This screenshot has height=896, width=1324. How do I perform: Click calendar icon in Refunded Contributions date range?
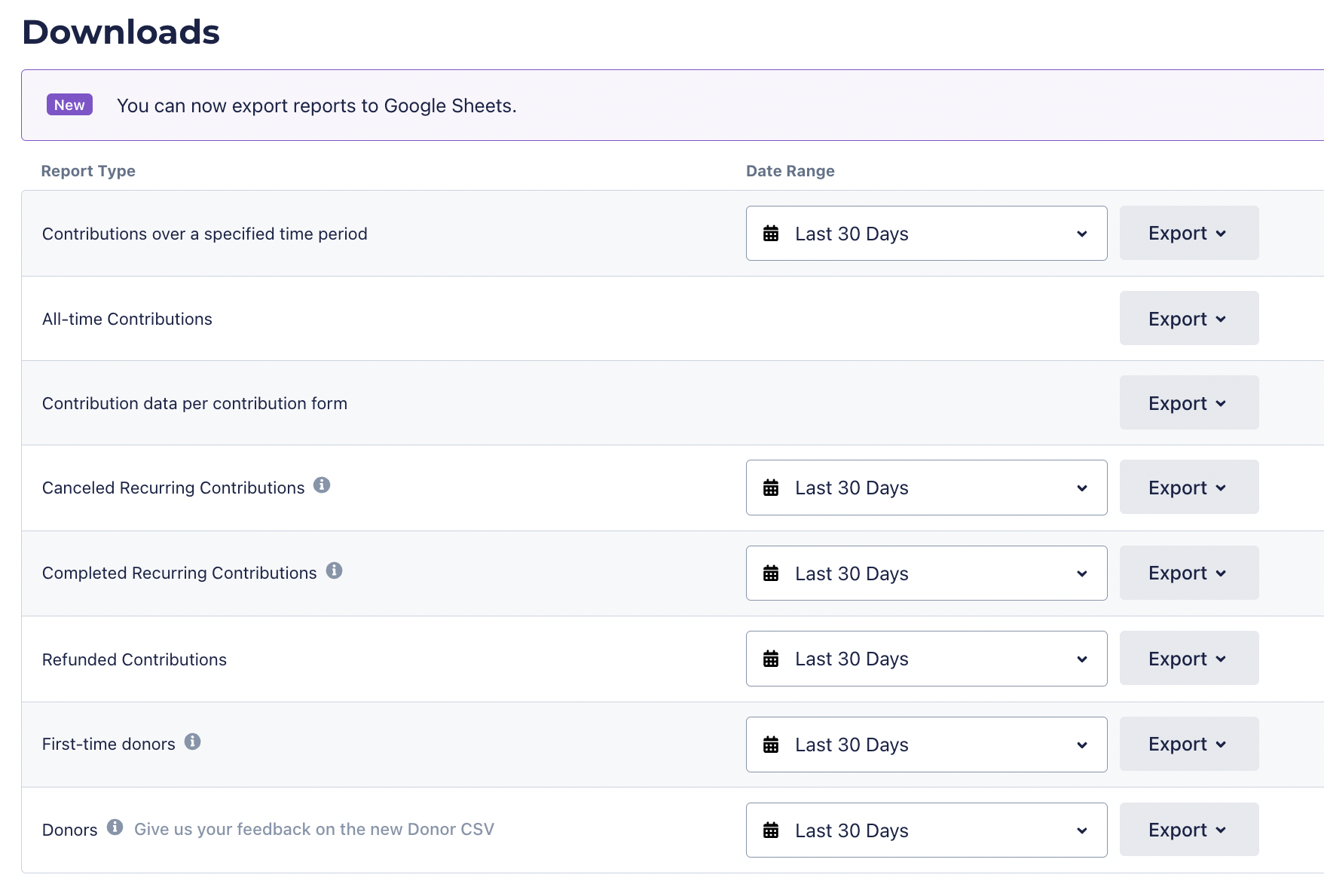(771, 659)
